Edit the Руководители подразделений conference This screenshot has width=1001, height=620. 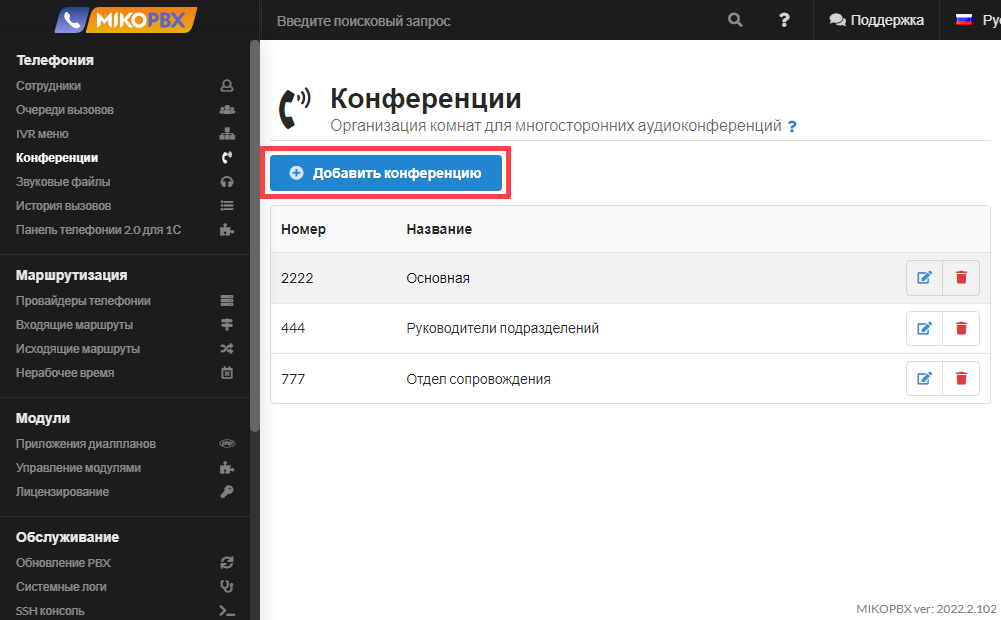click(x=924, y=328)
